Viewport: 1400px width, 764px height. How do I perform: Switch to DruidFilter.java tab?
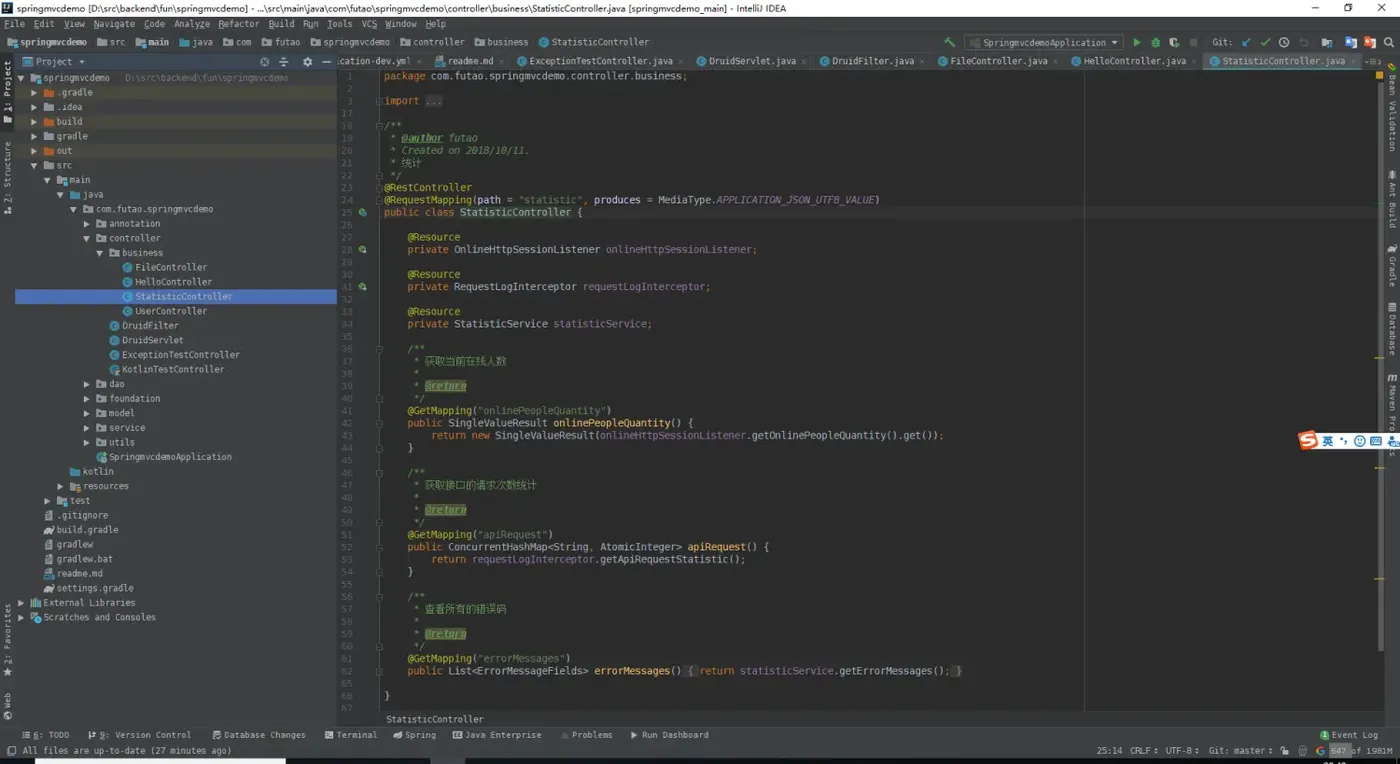[873, 61]
